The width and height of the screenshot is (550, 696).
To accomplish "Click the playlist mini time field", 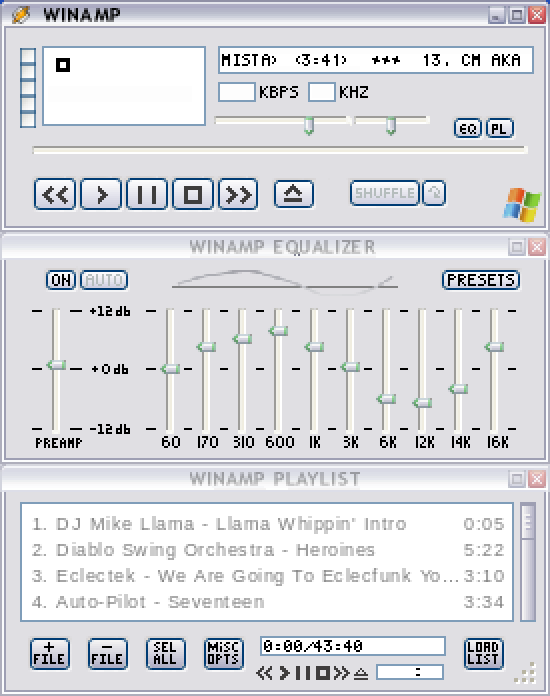I will pyautogui.click(x=410, y=672).
